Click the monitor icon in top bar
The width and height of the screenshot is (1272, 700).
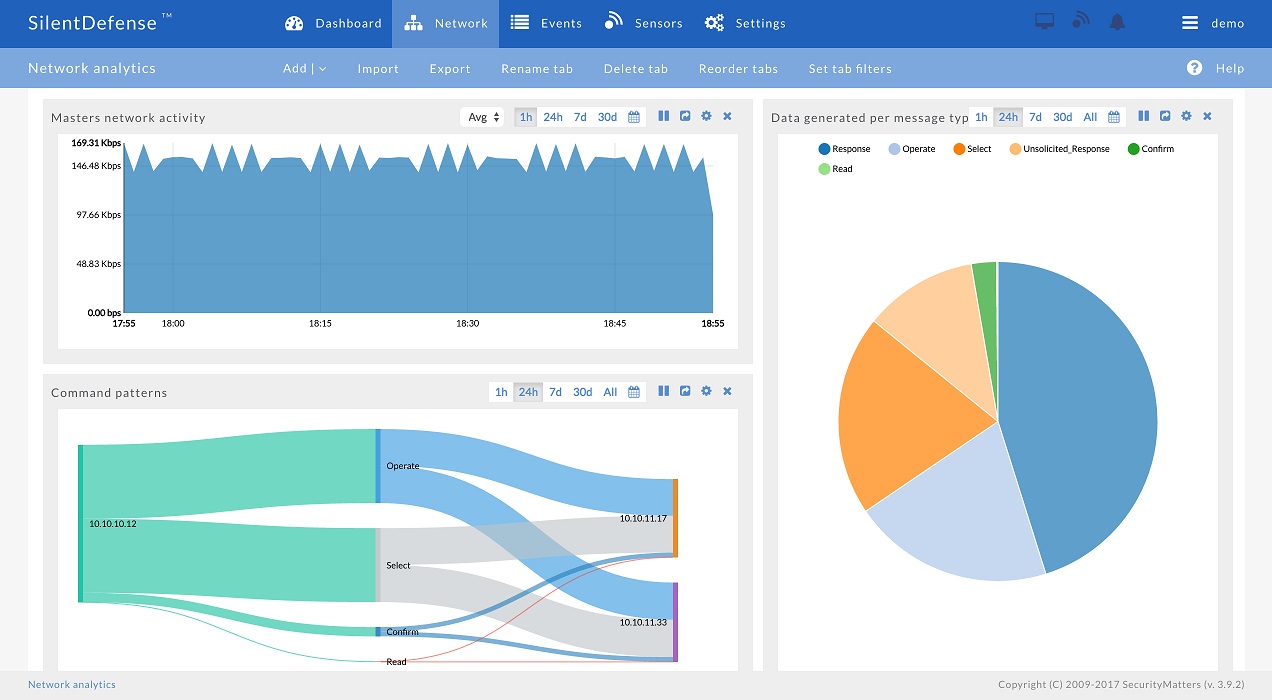point(1044,23)
